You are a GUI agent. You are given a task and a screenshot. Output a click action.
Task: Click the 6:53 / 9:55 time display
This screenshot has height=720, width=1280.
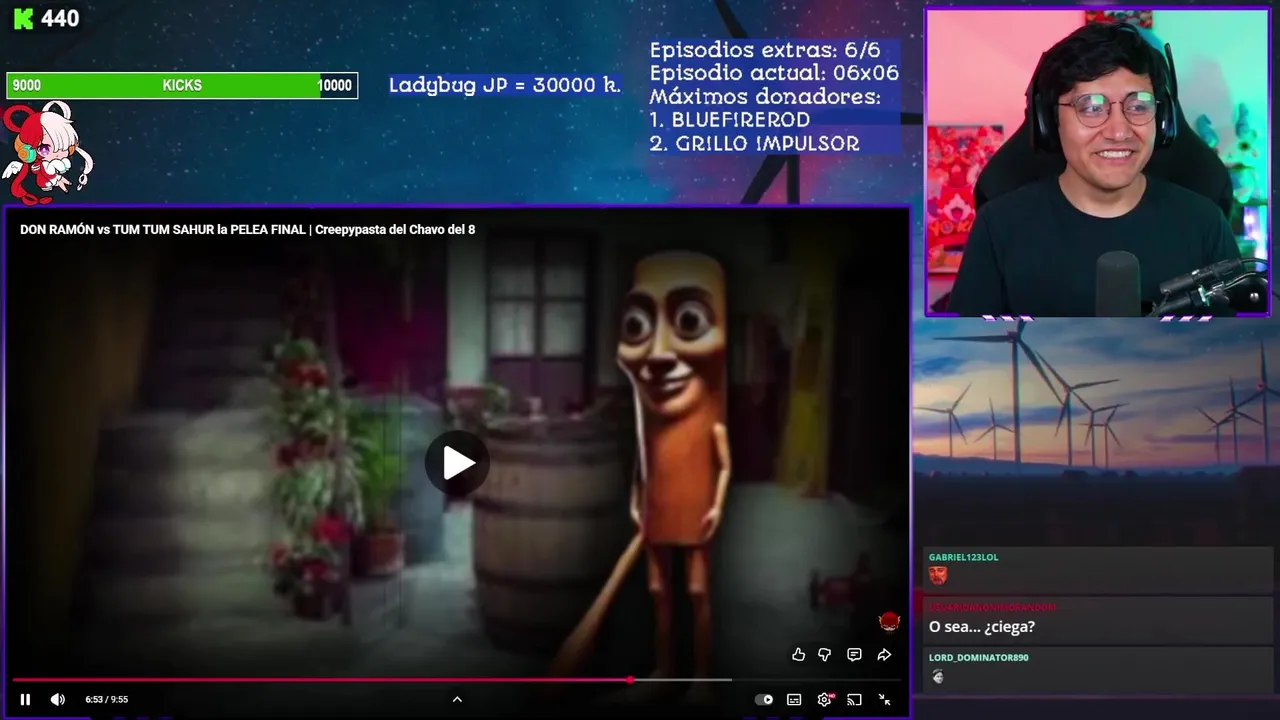click(107, 700)
